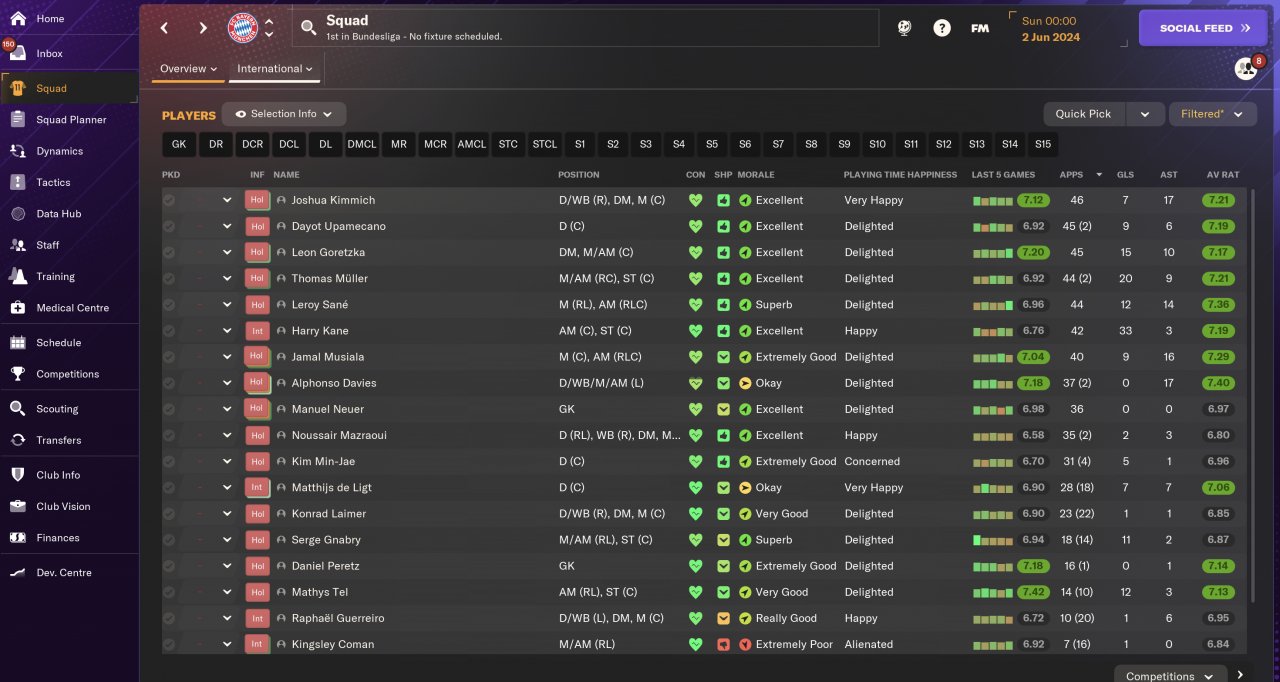The width and height of the screenshot is (1280, 682).
Task: Open the Filtered dropdown
Action: pyautogui.click(x=1213, y=114)
